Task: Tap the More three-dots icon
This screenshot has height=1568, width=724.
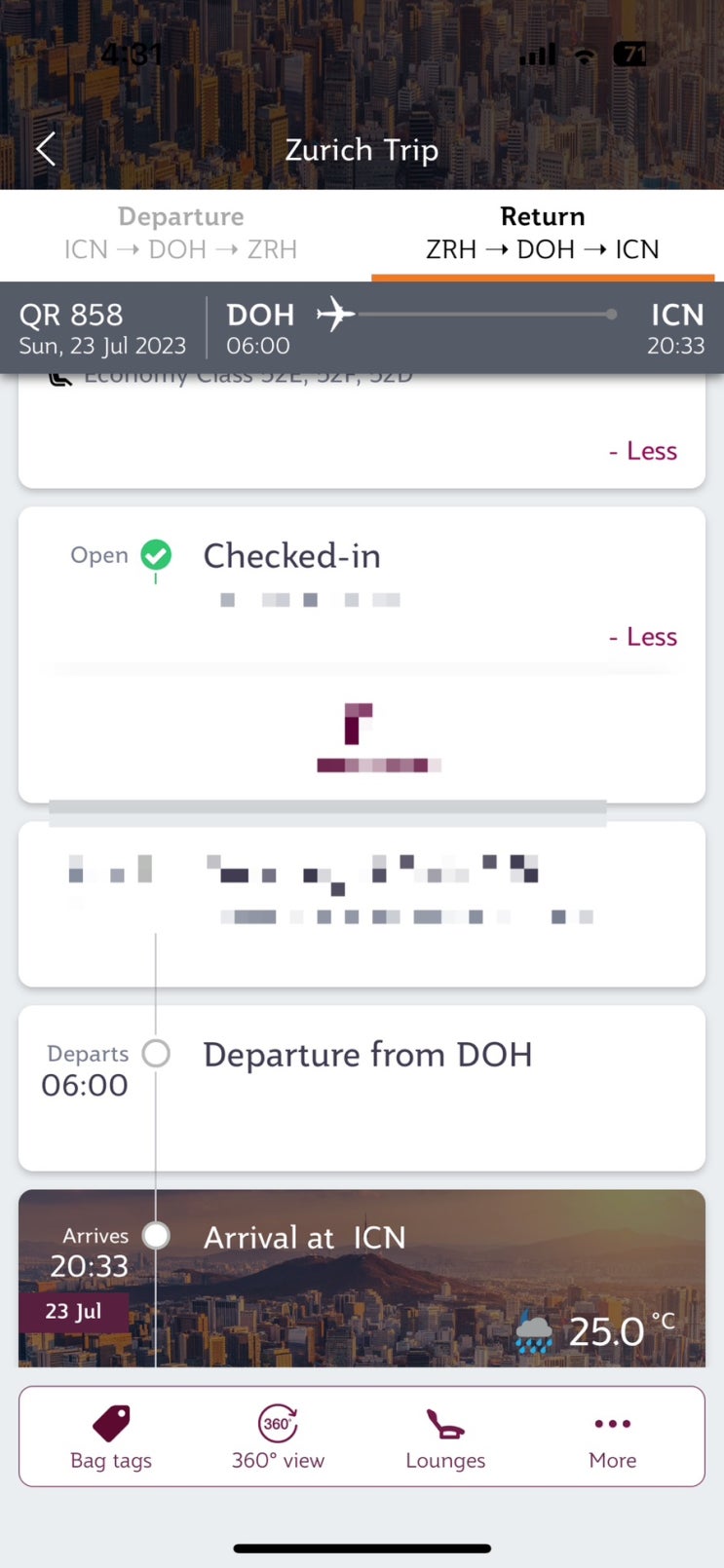Action: click(612, 1424)
